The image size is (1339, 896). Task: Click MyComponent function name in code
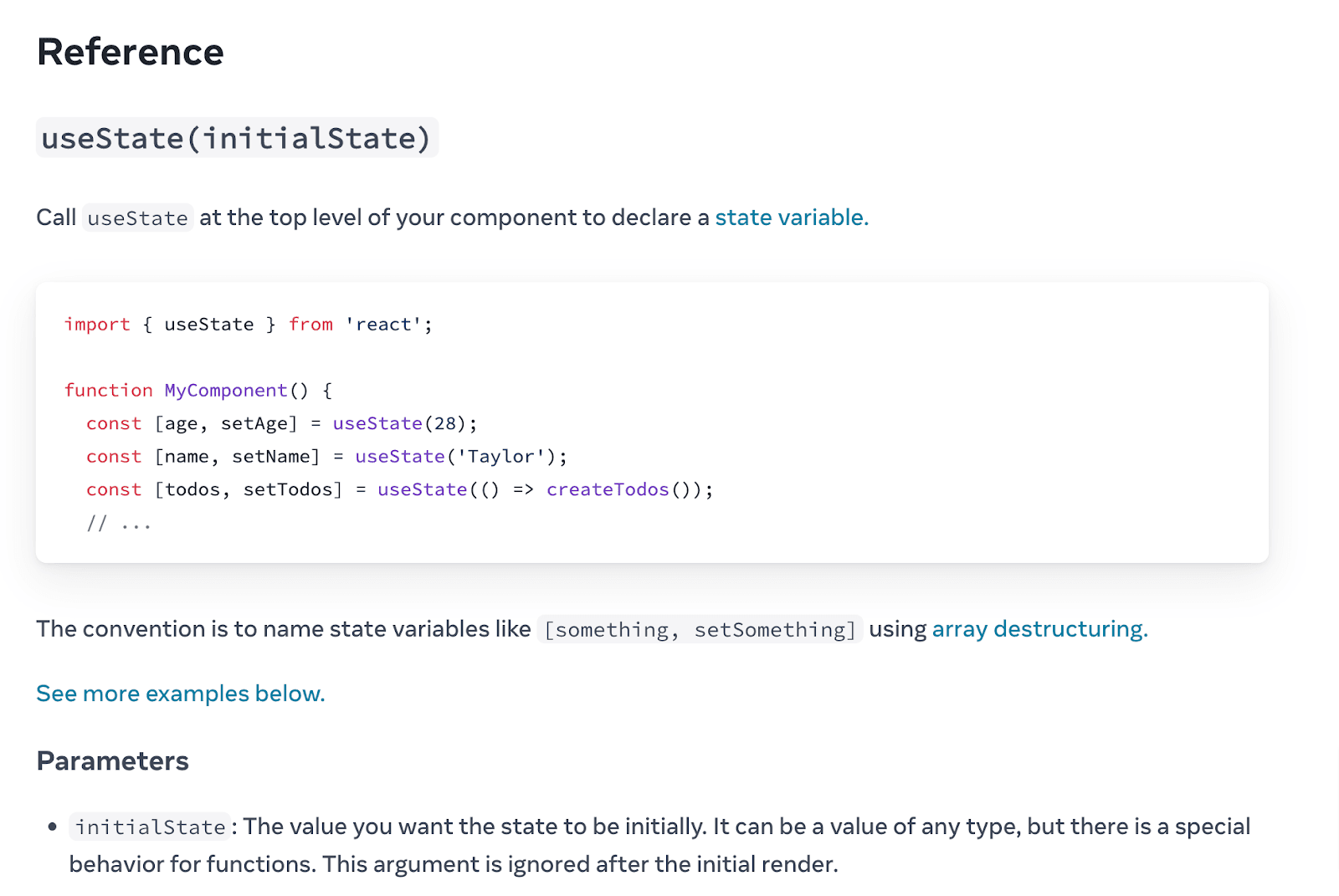pos(226,391)
